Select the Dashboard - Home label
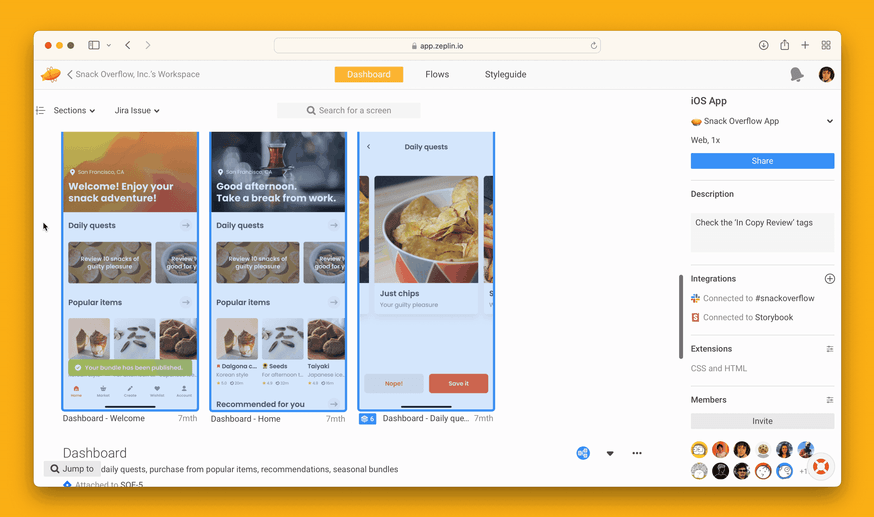874x517 pixels. [245, 419]
